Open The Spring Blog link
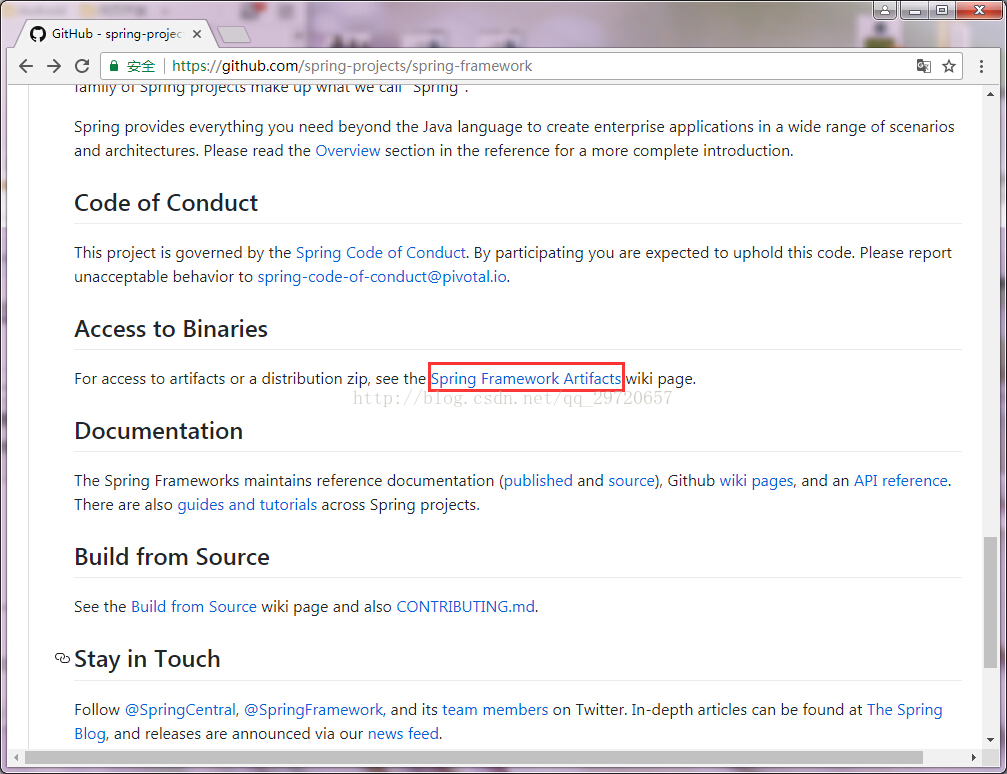Screen dimensions: 1007x774 coord(904,710)
